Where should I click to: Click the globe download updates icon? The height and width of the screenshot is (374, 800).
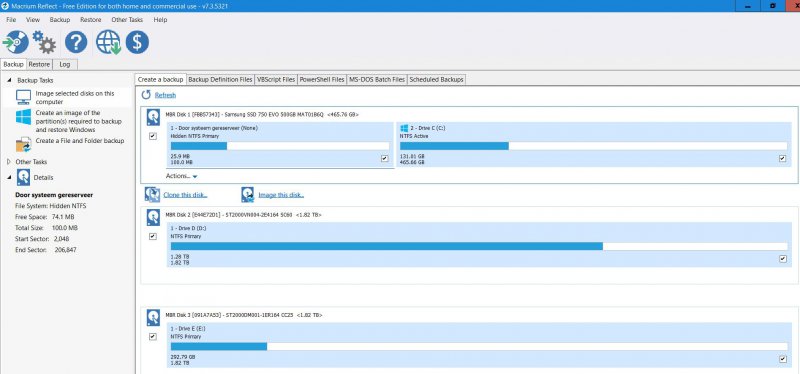click(108, 42)
